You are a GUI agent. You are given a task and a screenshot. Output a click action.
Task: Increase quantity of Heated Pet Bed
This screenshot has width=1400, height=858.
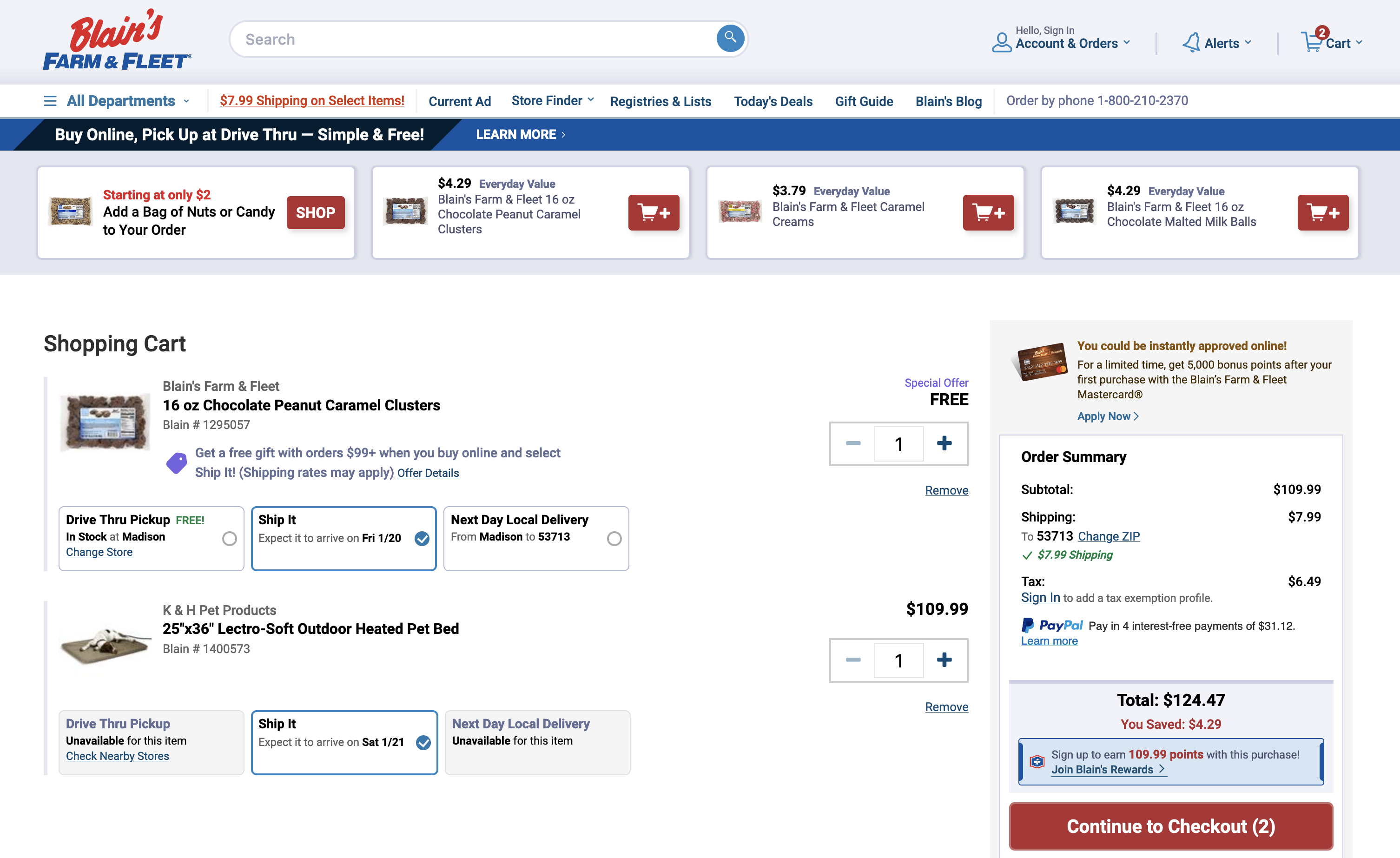point(944,660)
